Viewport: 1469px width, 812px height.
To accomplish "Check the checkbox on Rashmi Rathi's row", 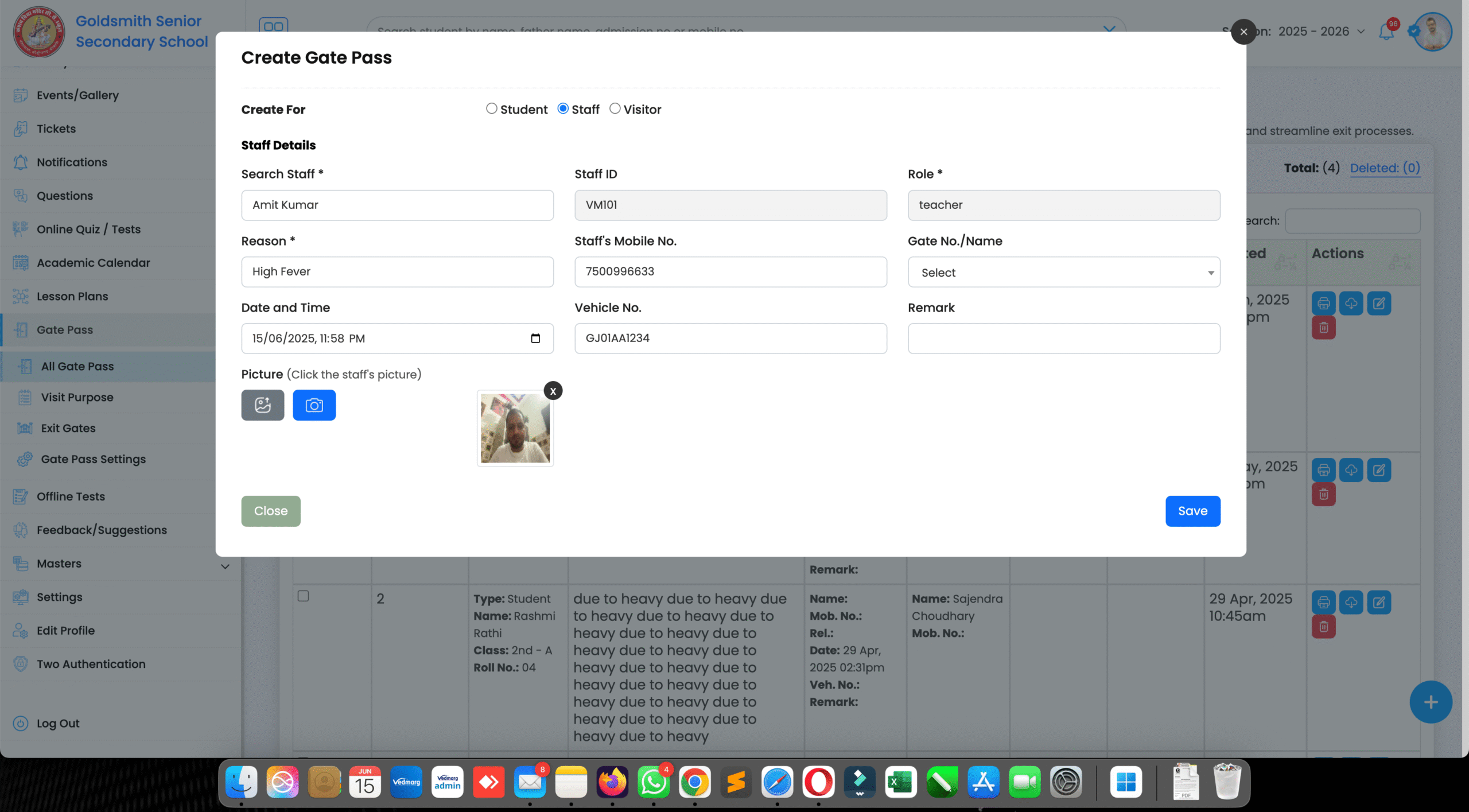I will click(303, 596).
